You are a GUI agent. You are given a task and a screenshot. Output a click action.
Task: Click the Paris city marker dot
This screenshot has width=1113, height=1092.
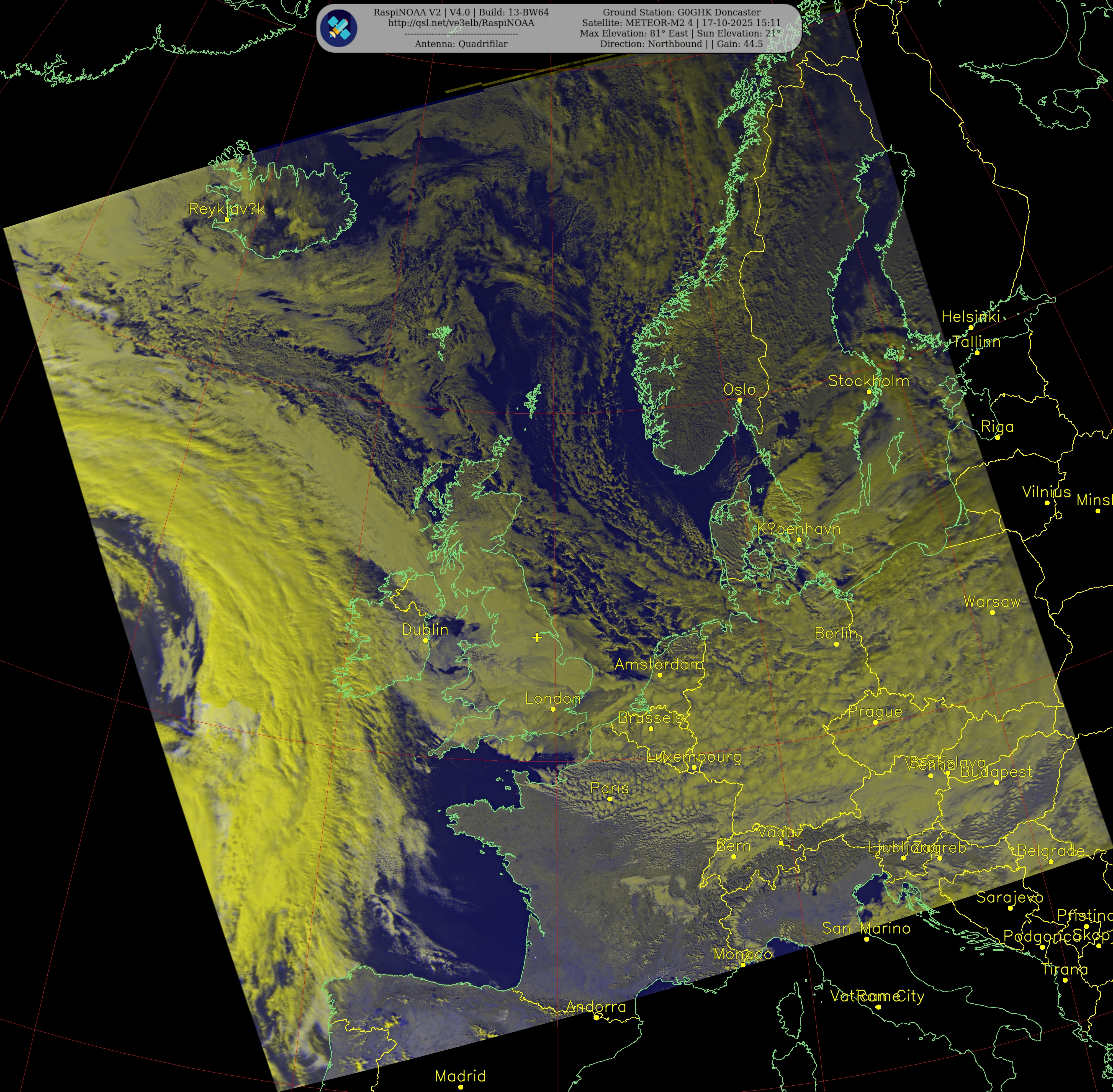(x=610, y=799)
